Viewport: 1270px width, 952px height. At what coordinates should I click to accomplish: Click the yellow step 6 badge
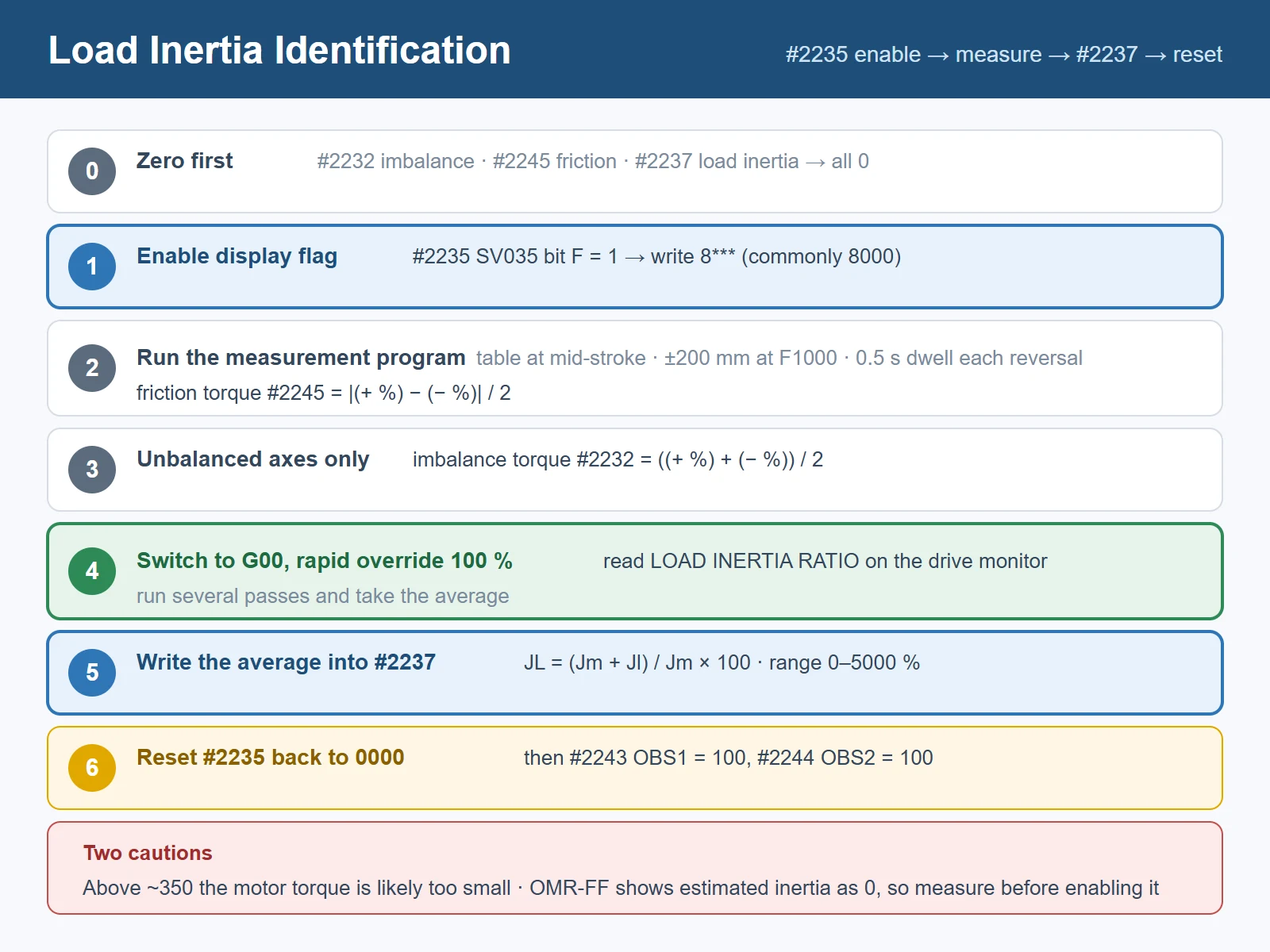click(92, 768)
